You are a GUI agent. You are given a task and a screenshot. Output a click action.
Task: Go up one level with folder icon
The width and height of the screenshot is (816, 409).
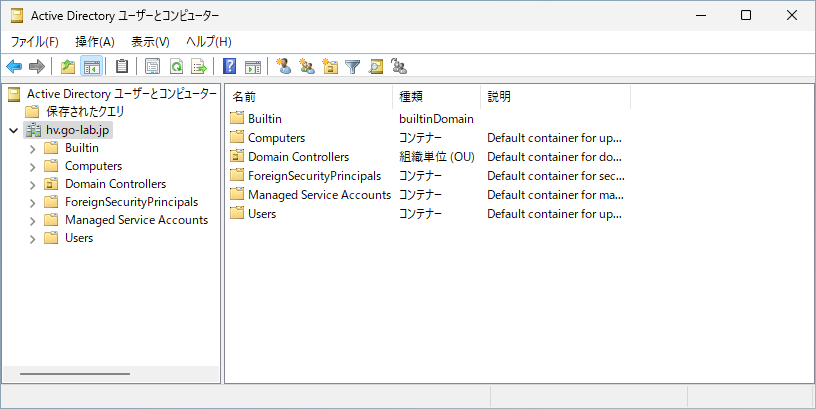68,67
